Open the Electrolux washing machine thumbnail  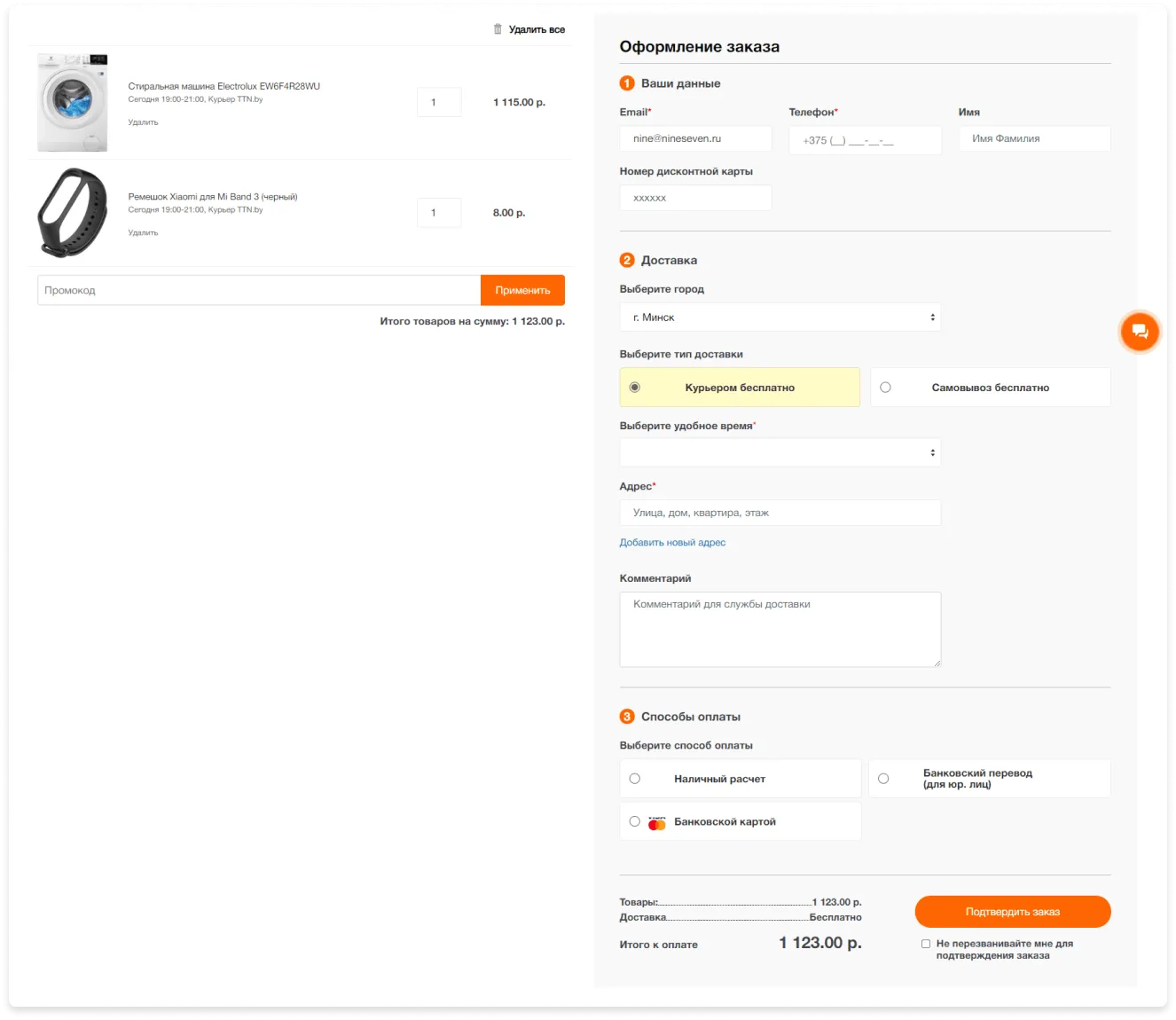73,102
